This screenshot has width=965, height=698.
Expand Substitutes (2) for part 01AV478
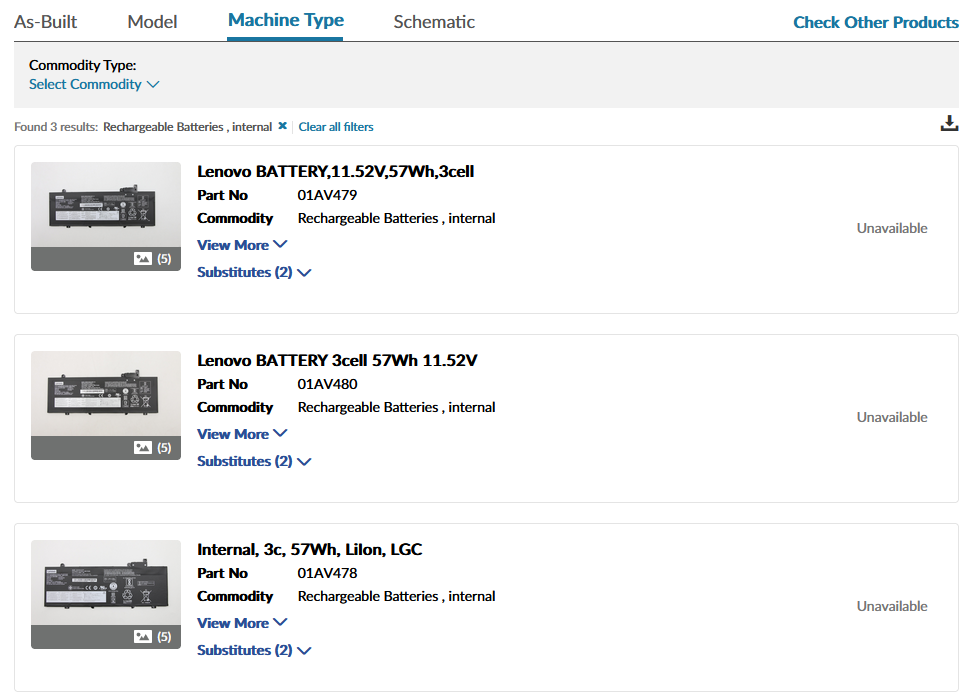[254, 650]
